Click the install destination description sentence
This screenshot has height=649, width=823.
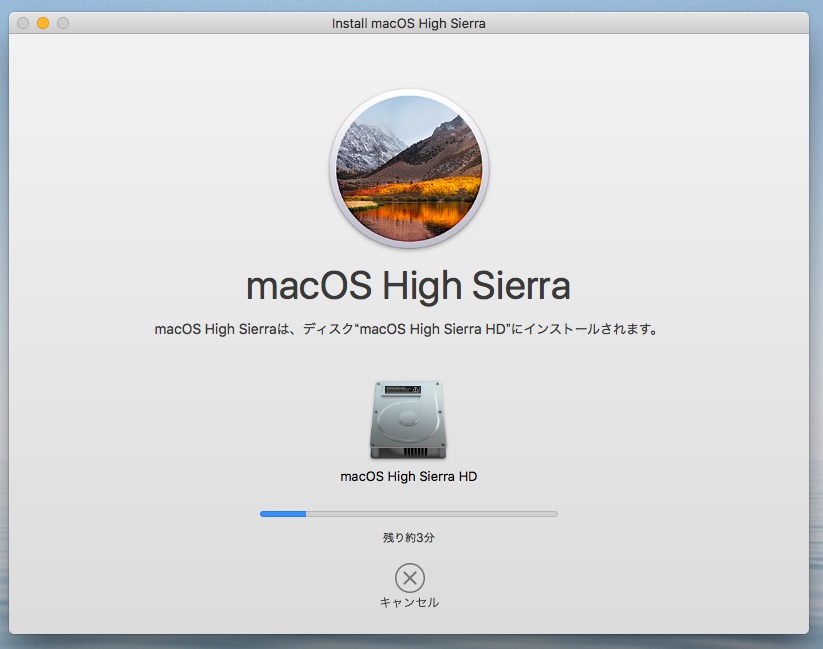click(406, 329)
